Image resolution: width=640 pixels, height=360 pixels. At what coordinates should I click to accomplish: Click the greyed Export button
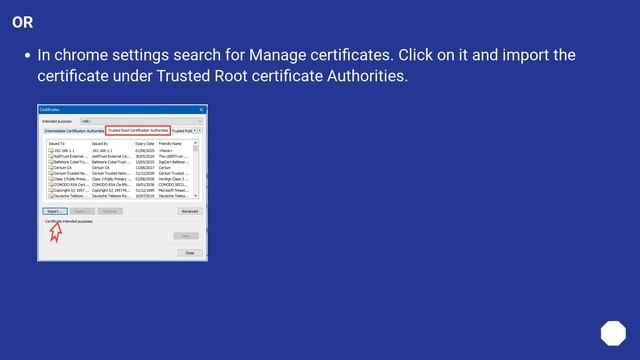[82, 211]
